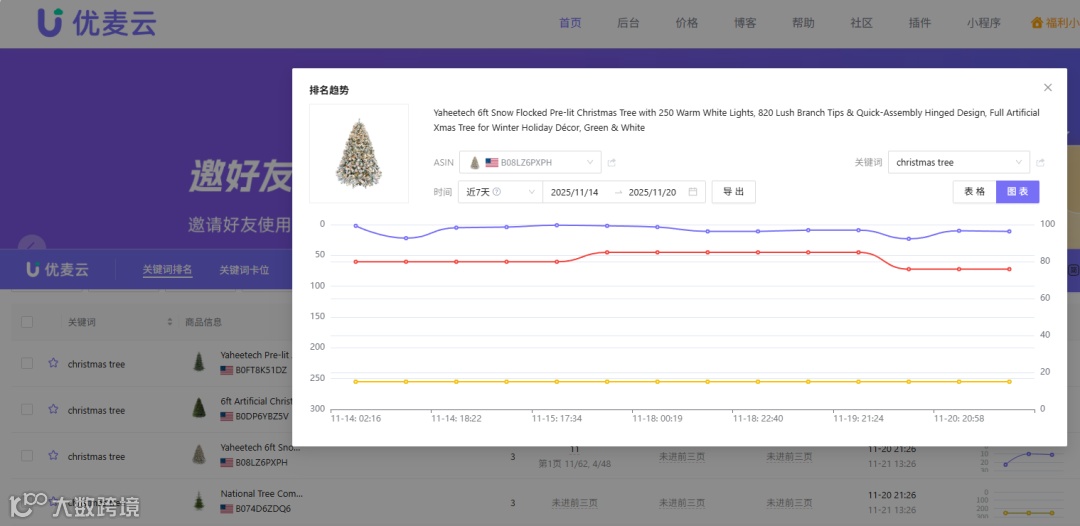
Task: Star the B0FT8K51DZ christmas tree keyword row
Action: (x=53, y=364)
